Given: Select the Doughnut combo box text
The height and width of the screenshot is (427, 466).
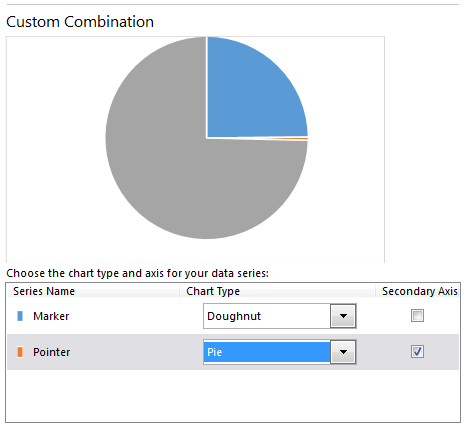Looking at the screenshot, I should coord(234,316).
